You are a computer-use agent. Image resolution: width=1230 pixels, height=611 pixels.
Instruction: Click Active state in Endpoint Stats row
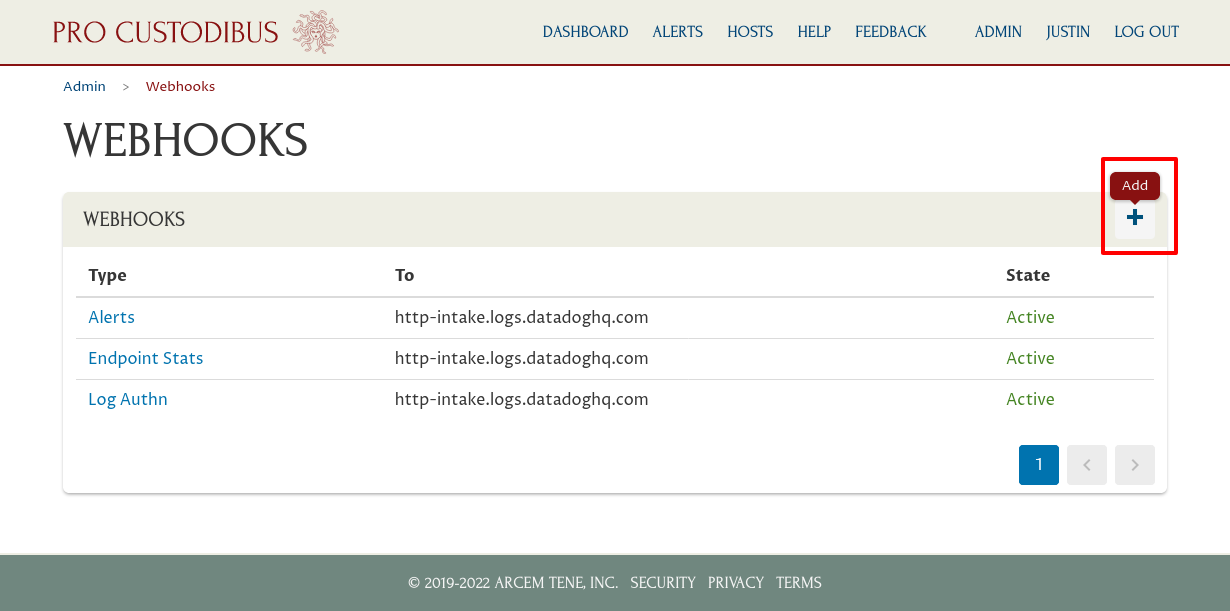[x=1030, y=358]
